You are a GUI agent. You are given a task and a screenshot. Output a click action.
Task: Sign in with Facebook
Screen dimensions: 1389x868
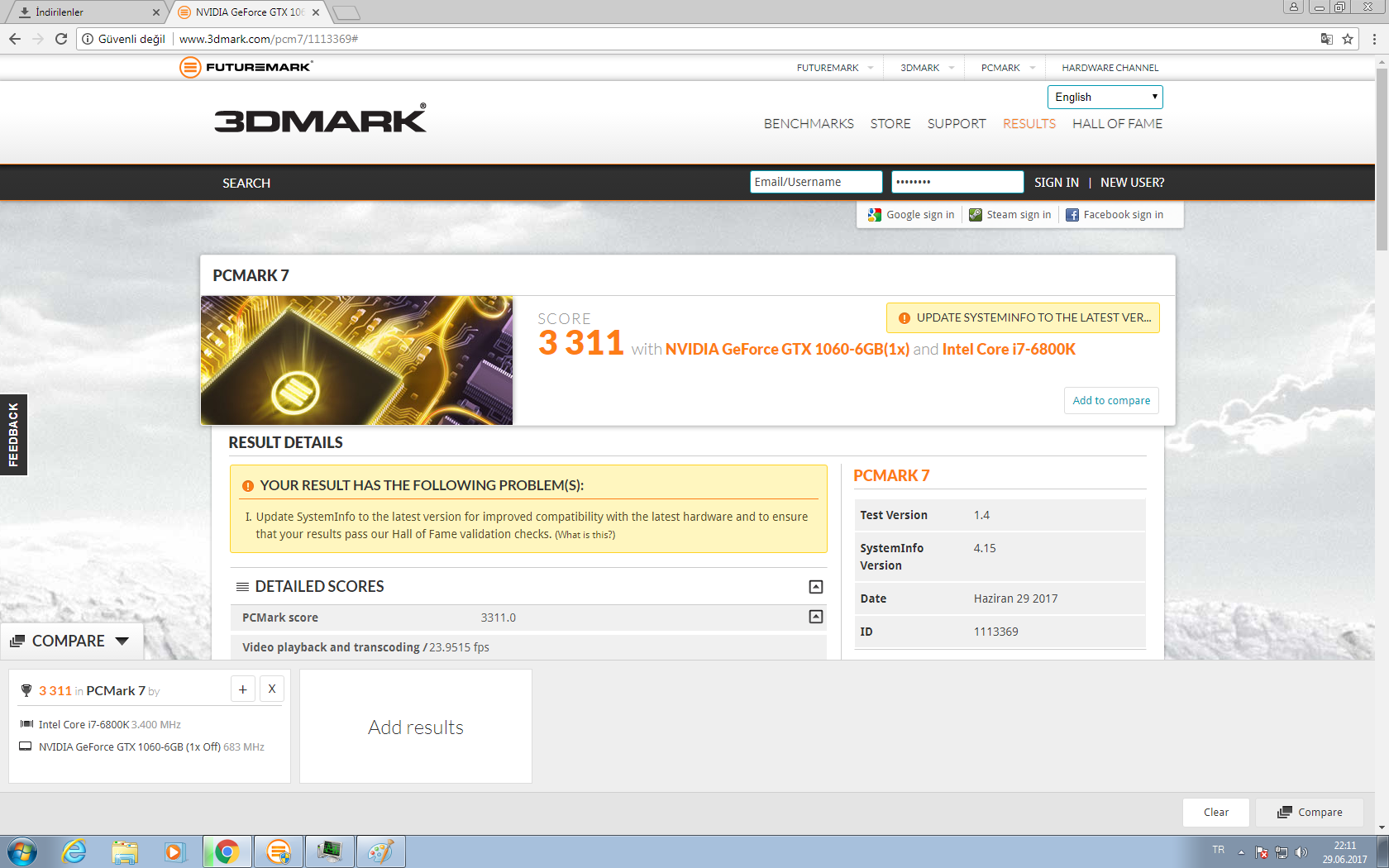[x=1115, y=215]
